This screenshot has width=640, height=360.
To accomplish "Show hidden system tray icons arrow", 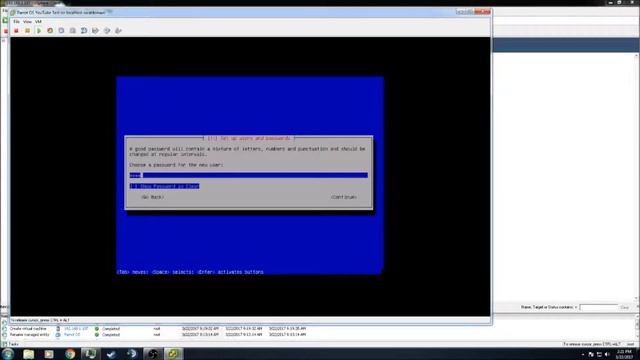I will 583,354.
